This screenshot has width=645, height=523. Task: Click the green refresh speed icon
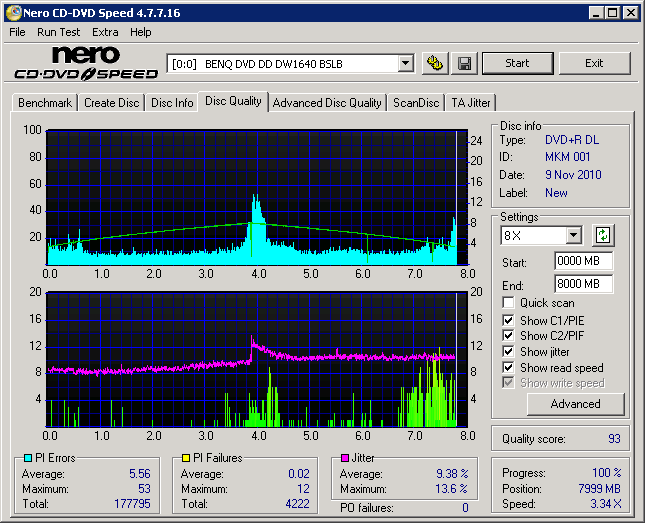(603, 236)
